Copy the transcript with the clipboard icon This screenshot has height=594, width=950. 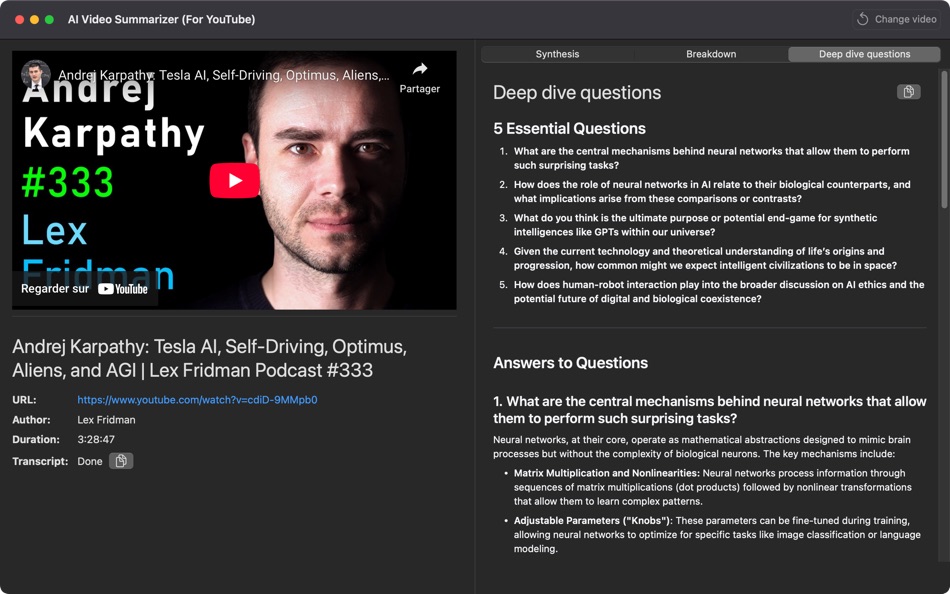[x=121, y=461]
